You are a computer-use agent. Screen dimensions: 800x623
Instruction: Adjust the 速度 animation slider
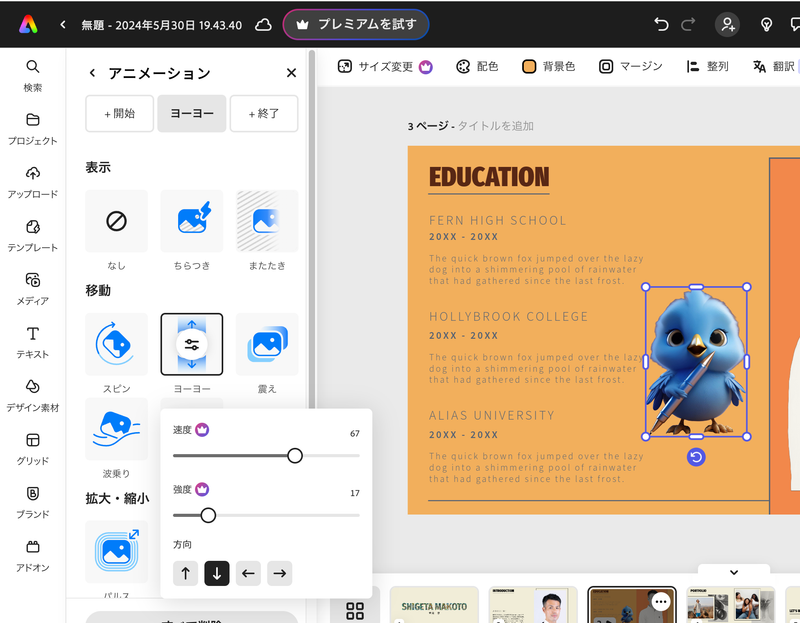coord(295,455)
